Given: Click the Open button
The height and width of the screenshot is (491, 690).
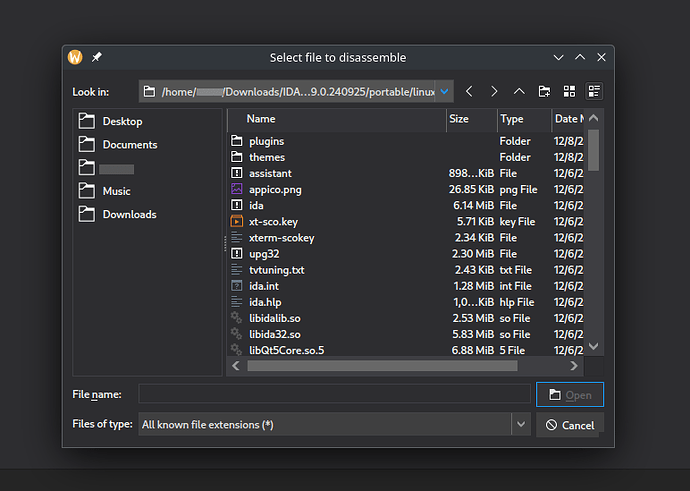Looking at the screenshot, I should (x=570, y=395).
